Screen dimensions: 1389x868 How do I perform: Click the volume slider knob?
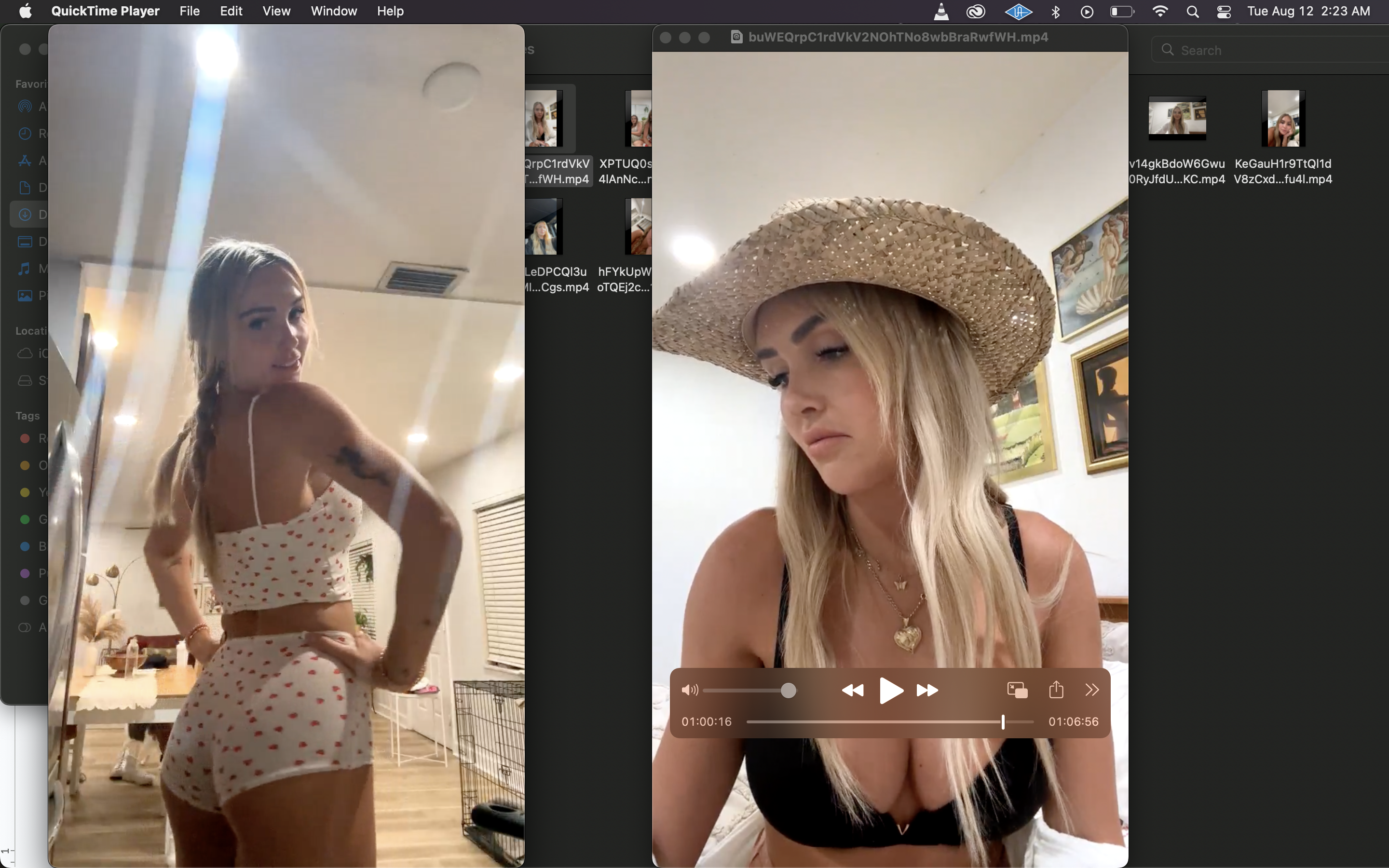click(789, 691)
